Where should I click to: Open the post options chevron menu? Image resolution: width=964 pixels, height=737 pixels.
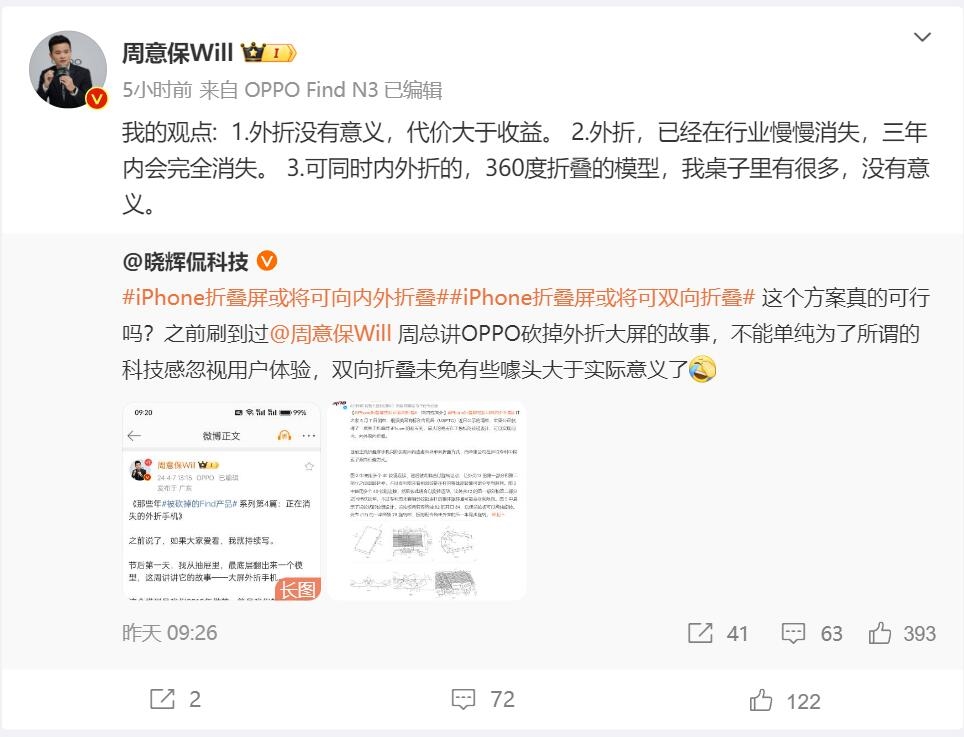click(922, 37)
